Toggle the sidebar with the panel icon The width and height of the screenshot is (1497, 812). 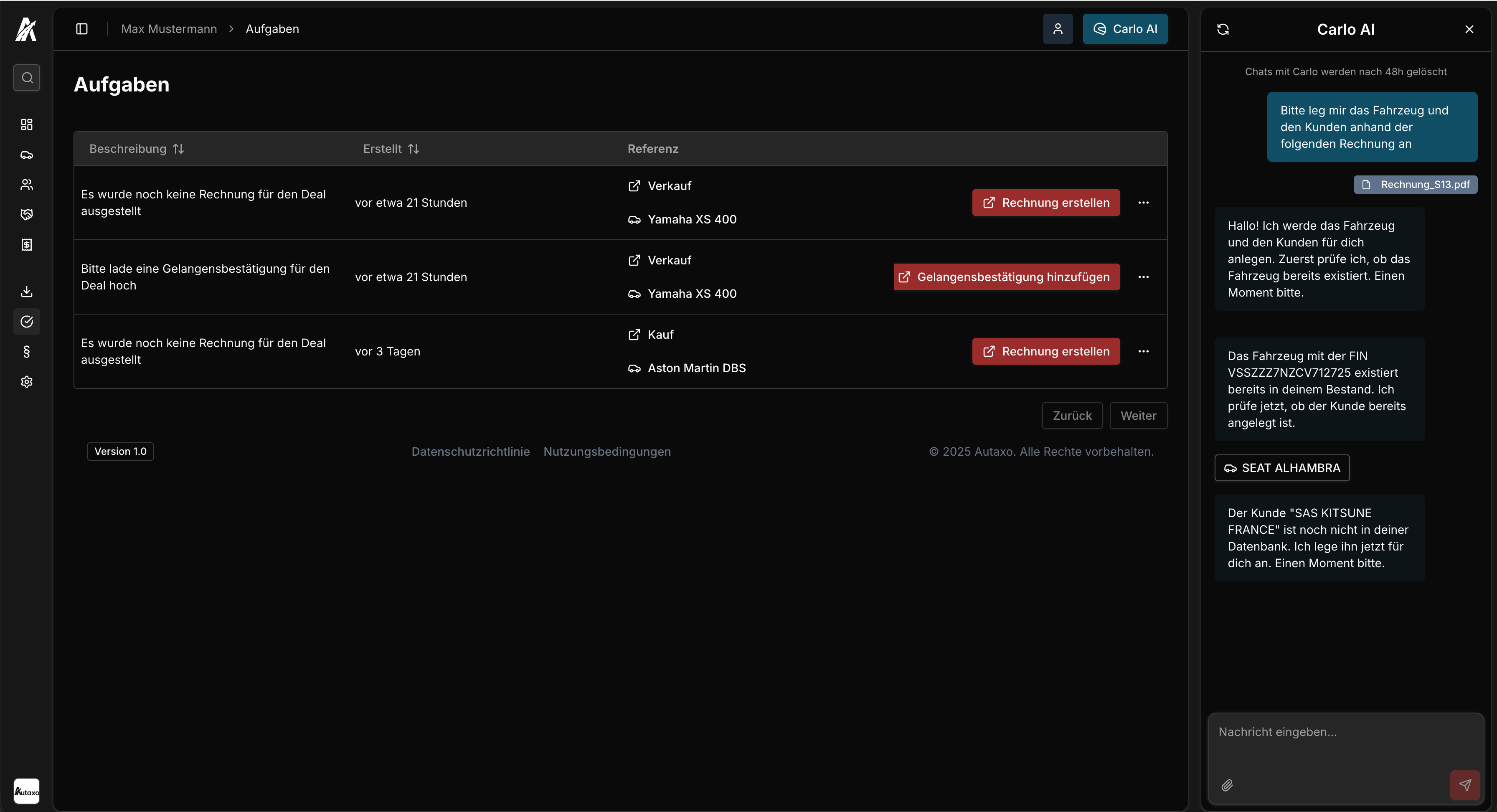(x=81, y=28)
